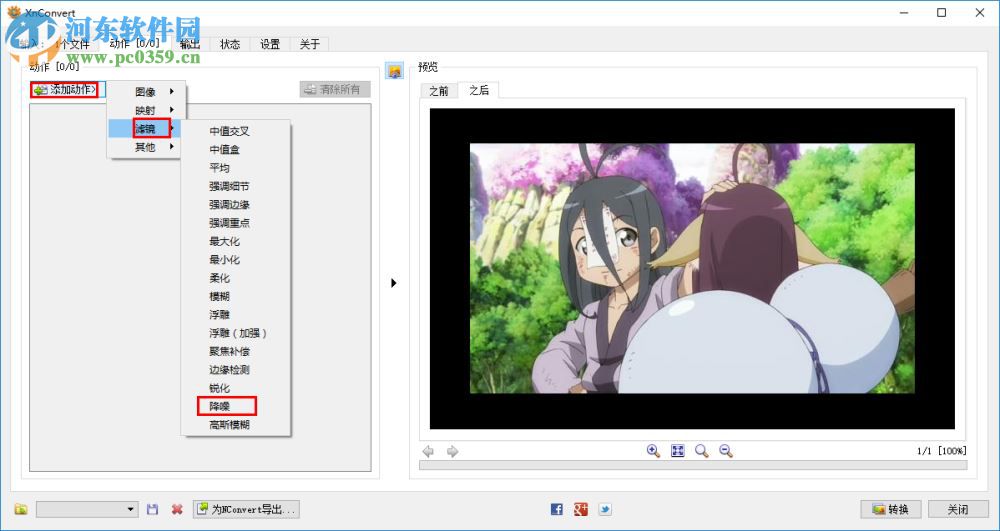Click the preview image thumbnail
Image resolution: width=1000 pixels, height=531 pixels.
[692, 268]
